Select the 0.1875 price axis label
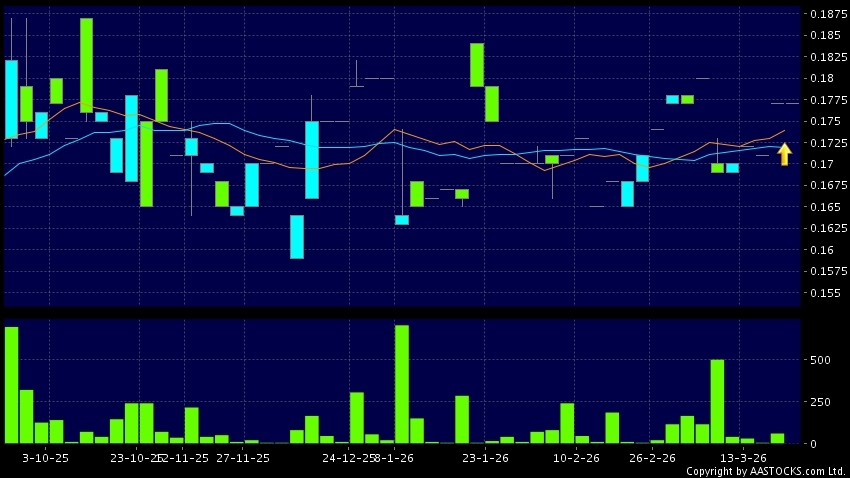 pos(826,14)
